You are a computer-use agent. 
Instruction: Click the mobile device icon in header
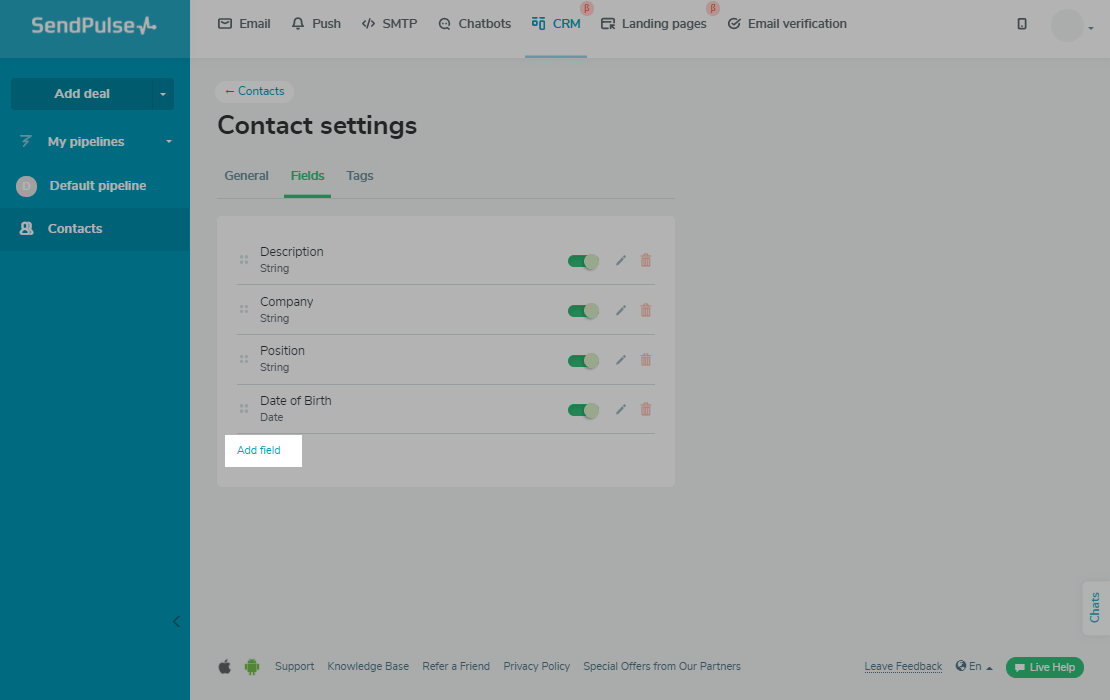coord(1022,24)
